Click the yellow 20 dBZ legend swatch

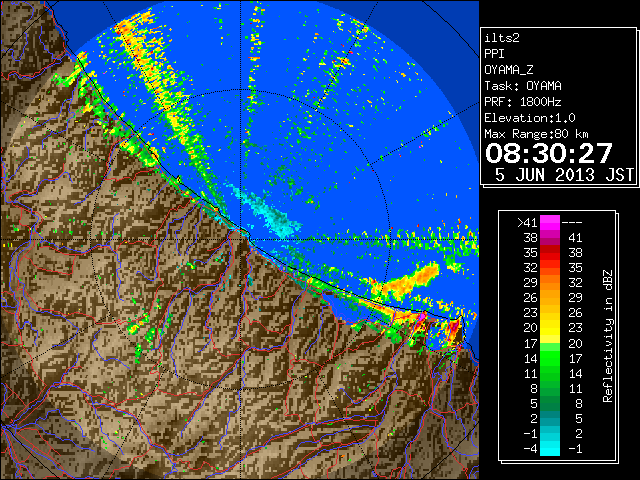[550, 328]
